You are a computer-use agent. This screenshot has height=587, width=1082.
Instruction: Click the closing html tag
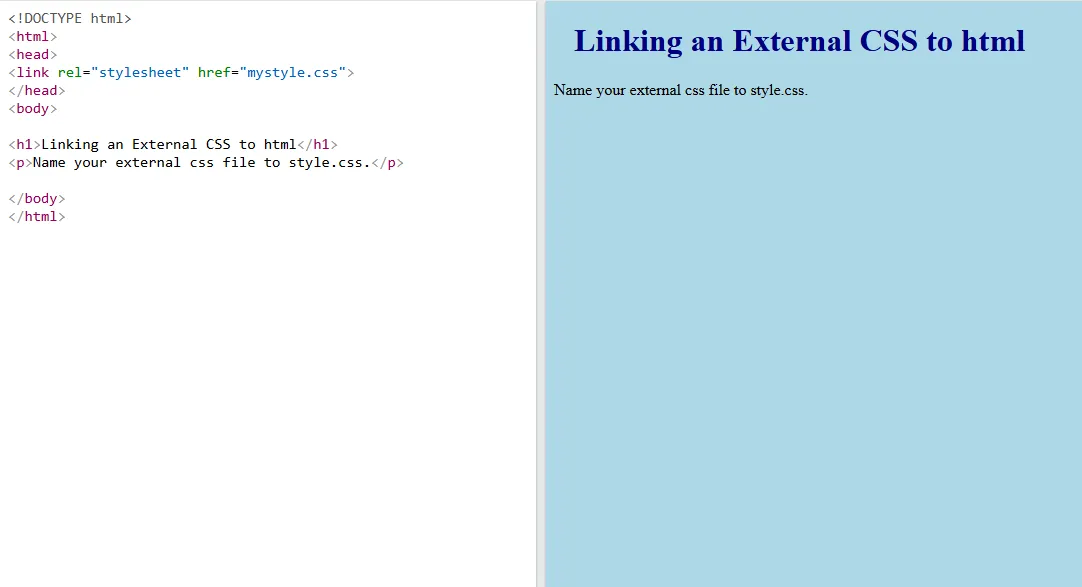tap(36, 216)
